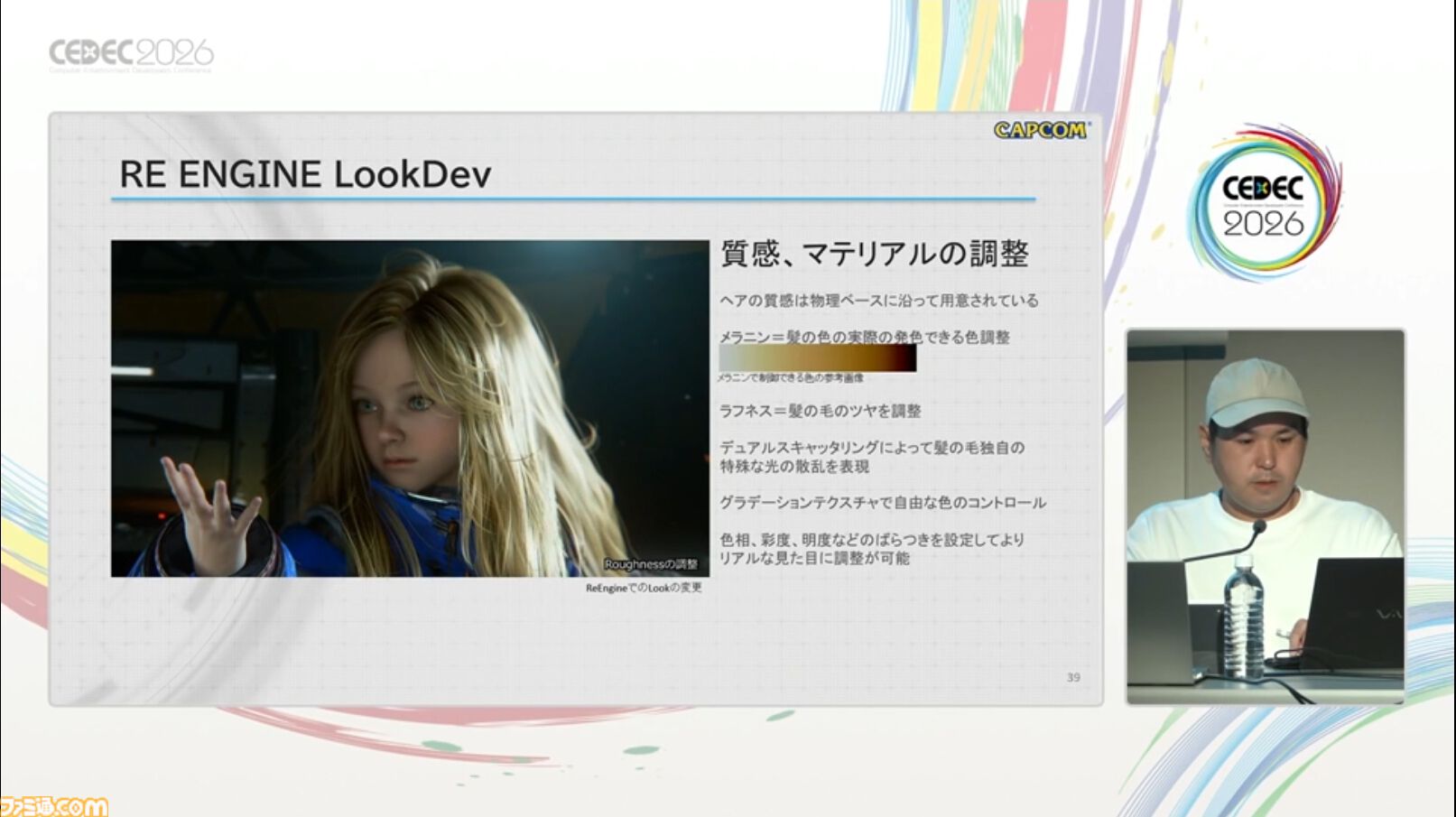This screenshot has width=1456, height=817.
Task: Click the "Roughnessの調整" label on the render
Action: 651,564
